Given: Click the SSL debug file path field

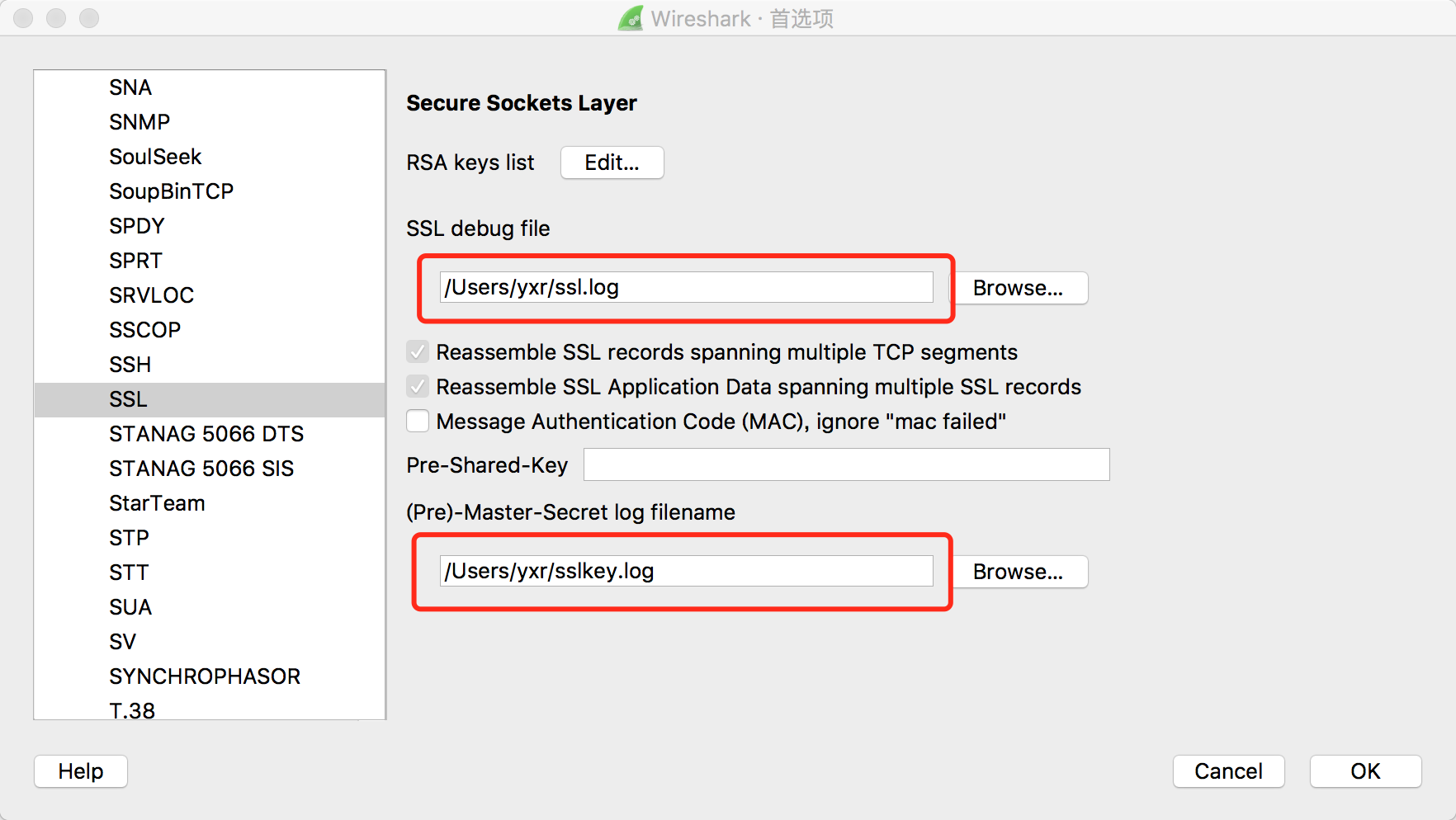Looking at the screenshot, I should (x=686, y=287).
